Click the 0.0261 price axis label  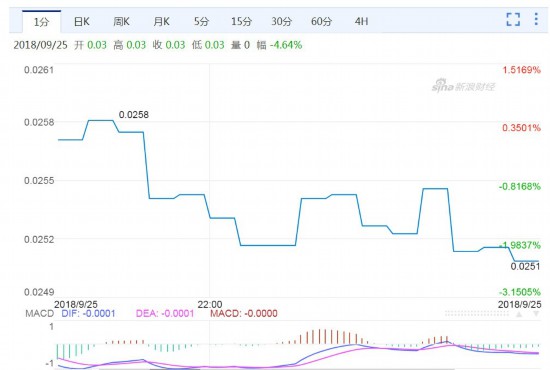(x=39, y=70)
